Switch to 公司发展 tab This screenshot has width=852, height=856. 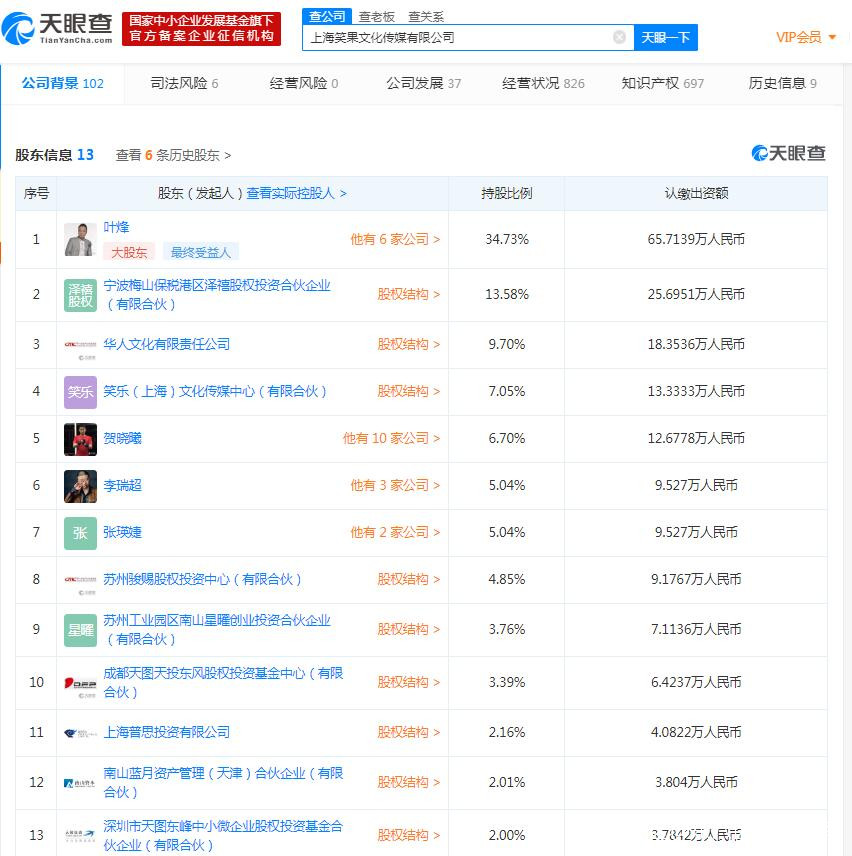tap(424, 83)
